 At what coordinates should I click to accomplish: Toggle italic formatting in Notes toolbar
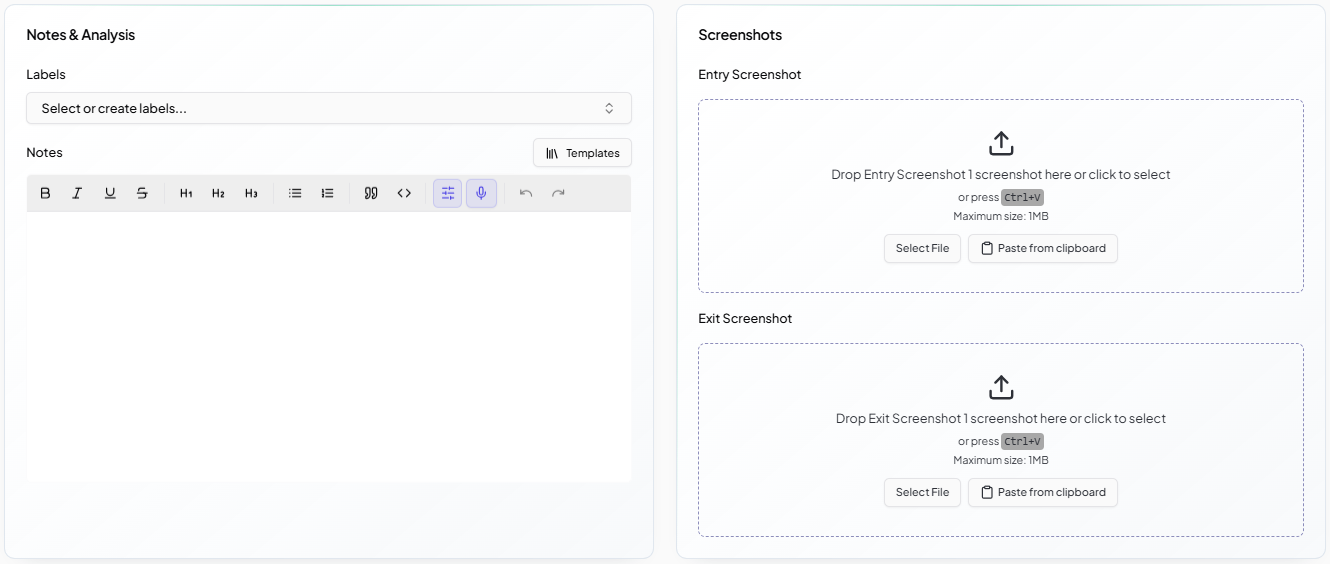(x=77, y=193)
